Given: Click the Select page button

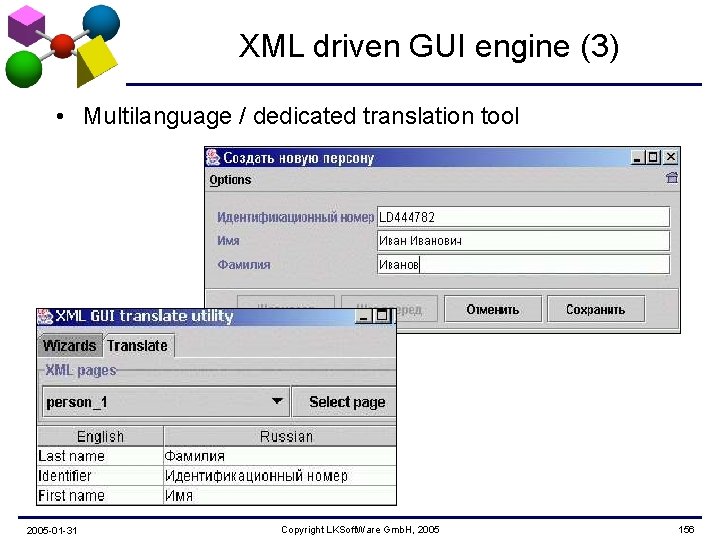Looking at the screenshot, I should pos(344,402).
